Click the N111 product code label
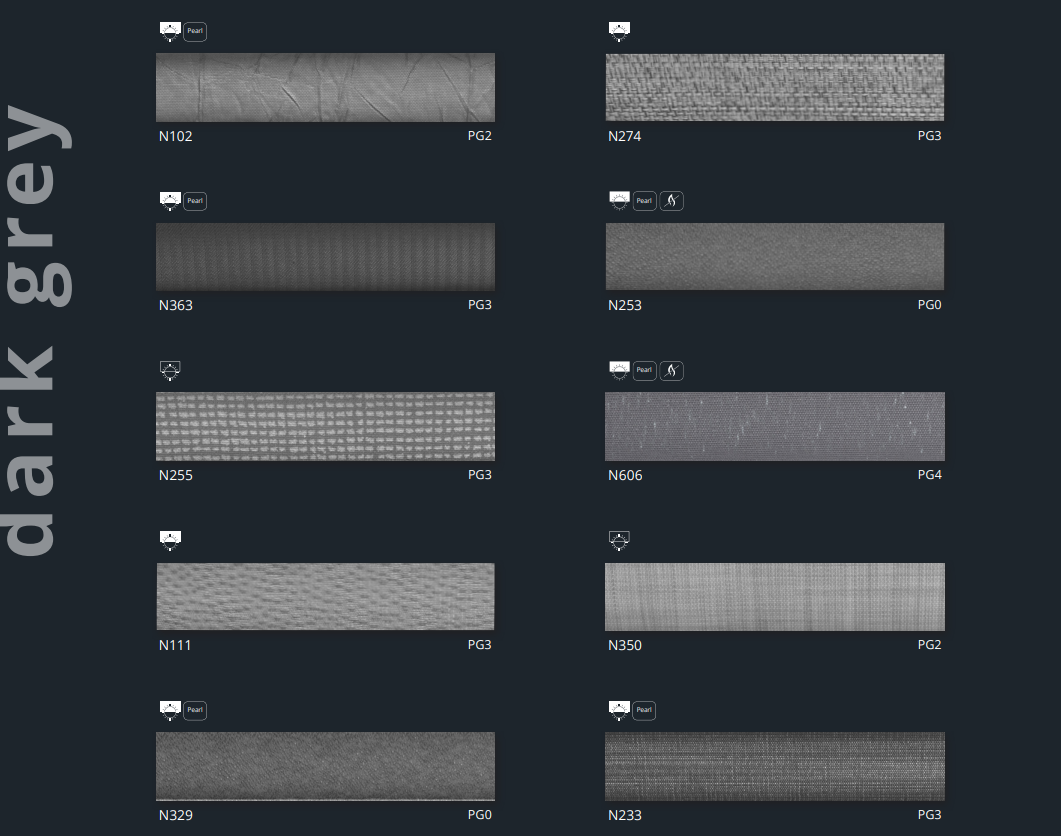This screenshot has width=1061, height=836. (175, 645)
